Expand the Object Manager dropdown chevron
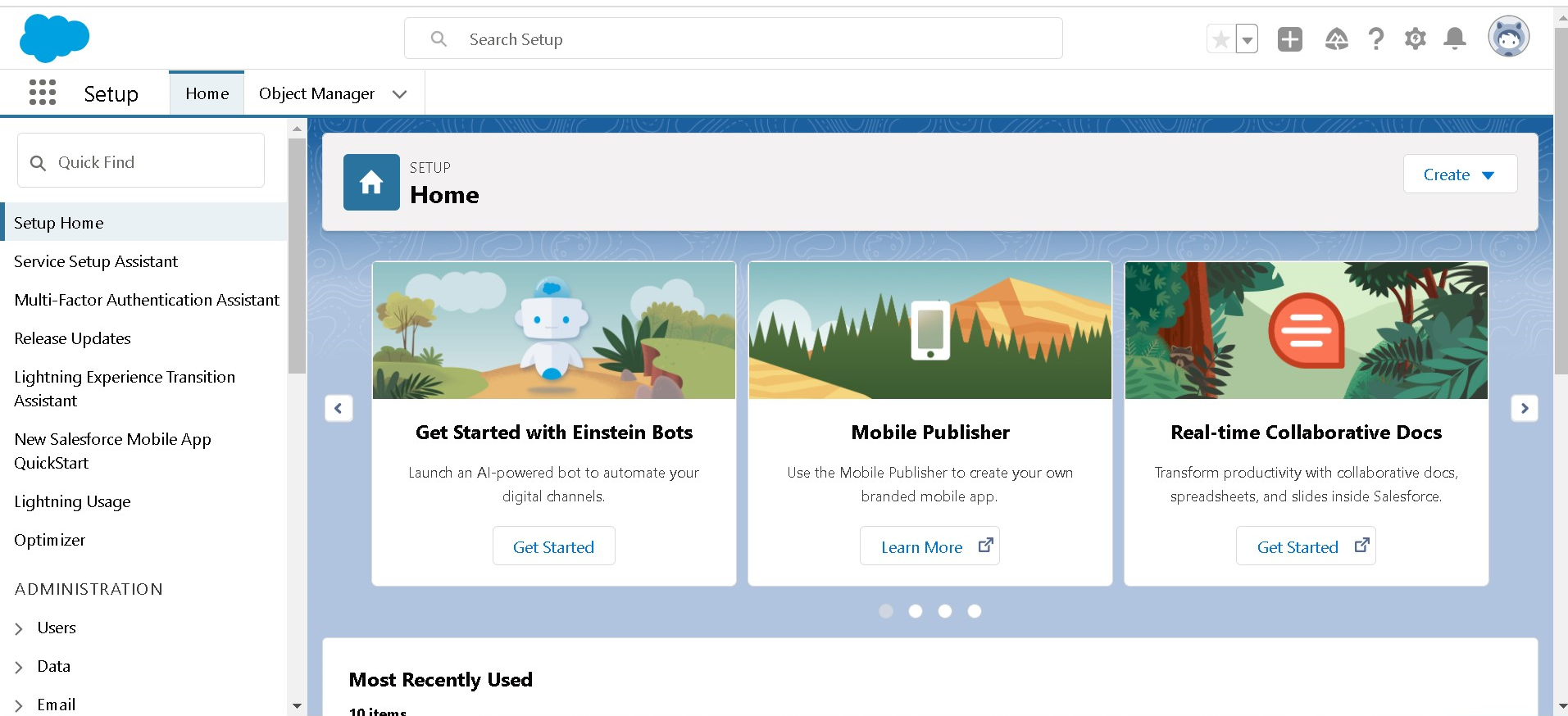The width and height of the screenshot is (1568, 716). click(400, 94)
